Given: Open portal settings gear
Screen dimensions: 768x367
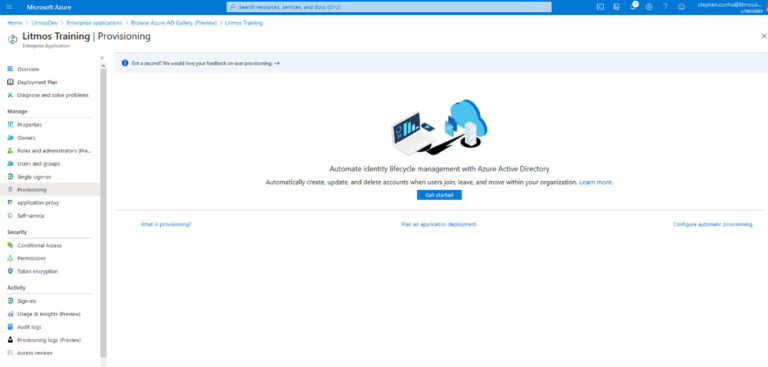Looking at the screenshot, I should point(649,7).
